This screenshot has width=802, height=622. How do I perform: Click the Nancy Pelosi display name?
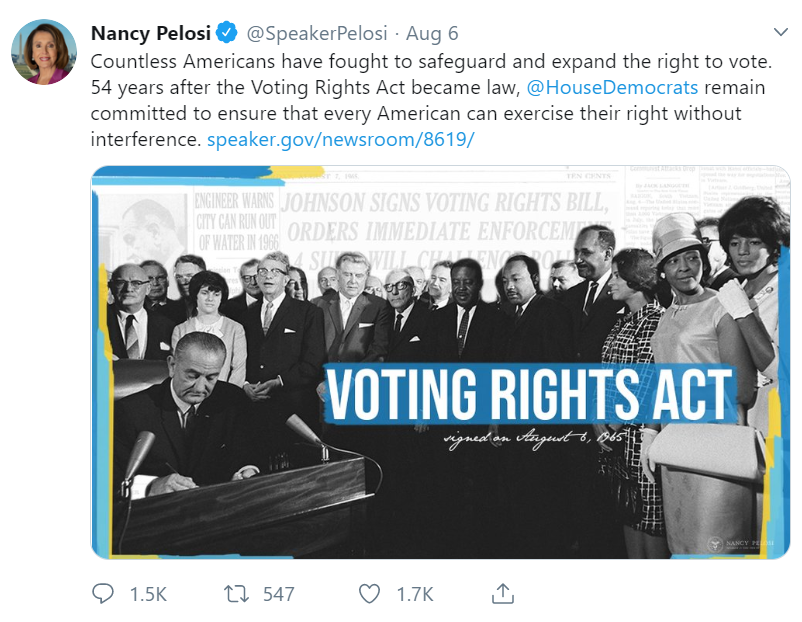(x=151, y=33)
